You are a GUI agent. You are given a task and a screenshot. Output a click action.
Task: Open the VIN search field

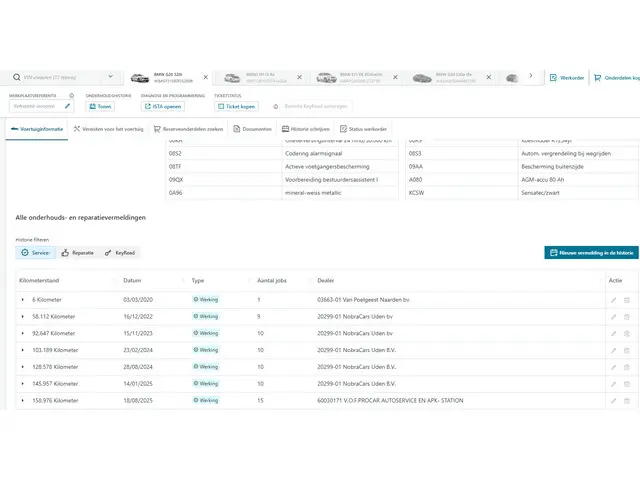pyautogui.click(x=68, y=77)
